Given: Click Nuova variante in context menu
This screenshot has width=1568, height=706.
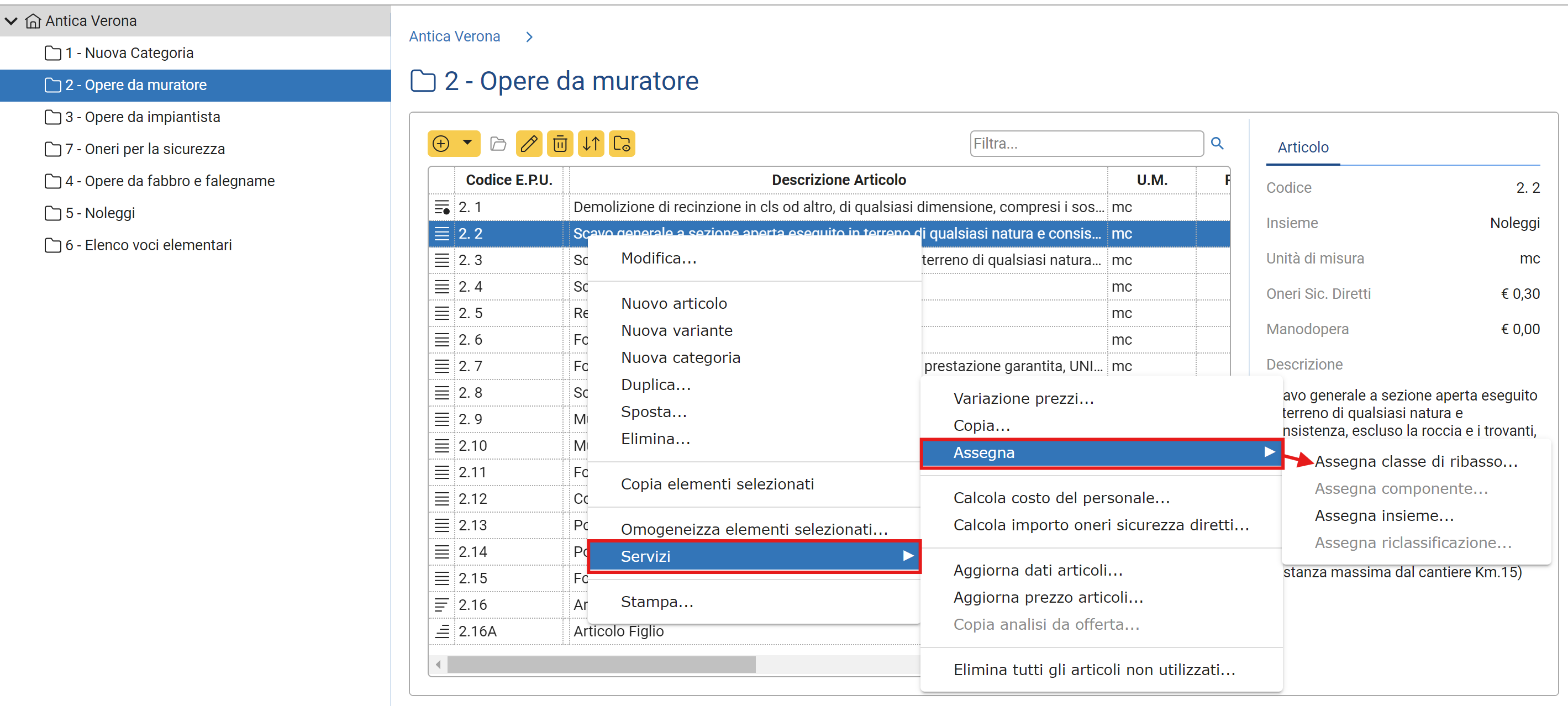Looking at the screenshot, I should coord(676,330).
